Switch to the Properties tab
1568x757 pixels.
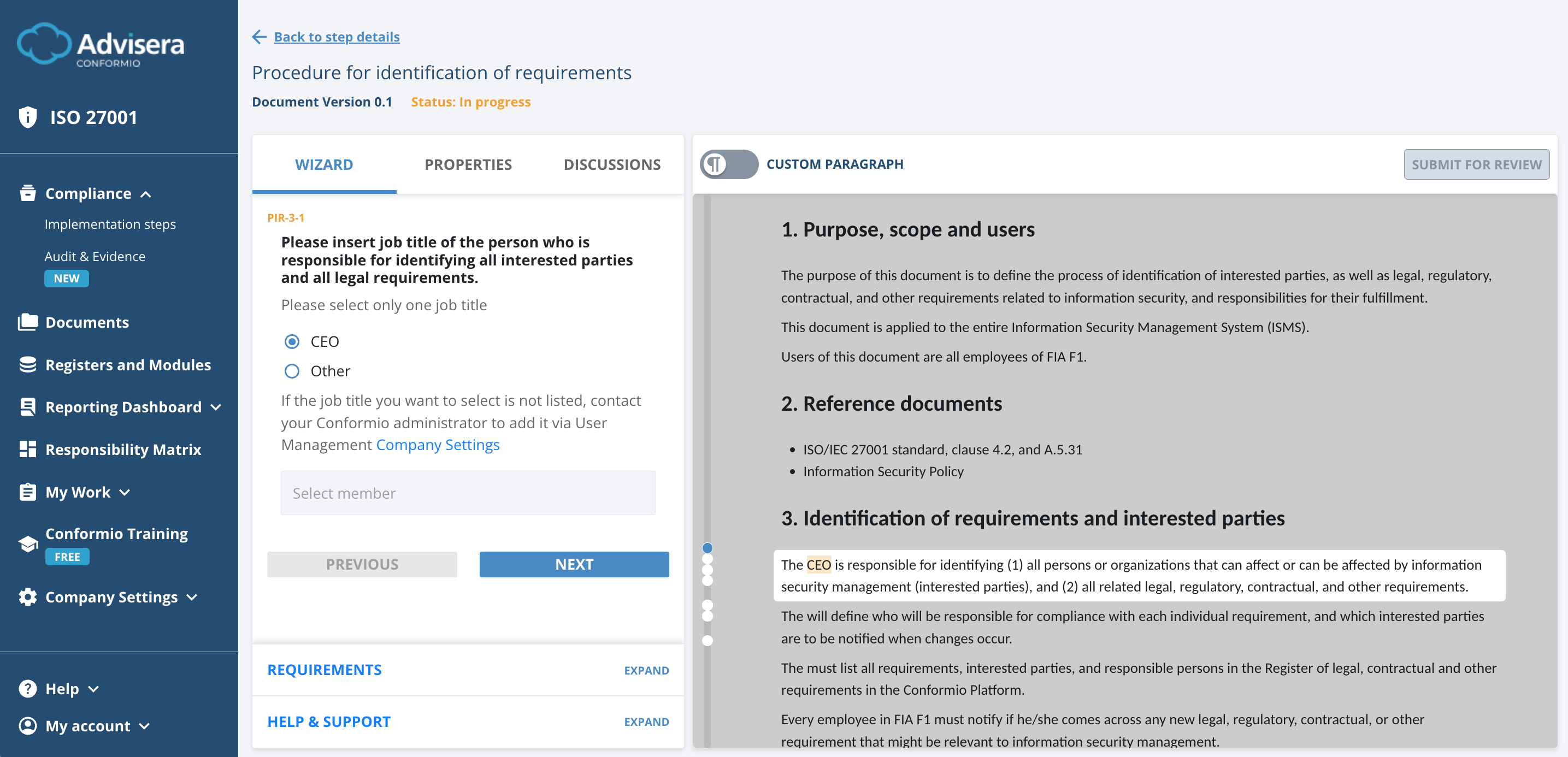(x=468, y=164)
